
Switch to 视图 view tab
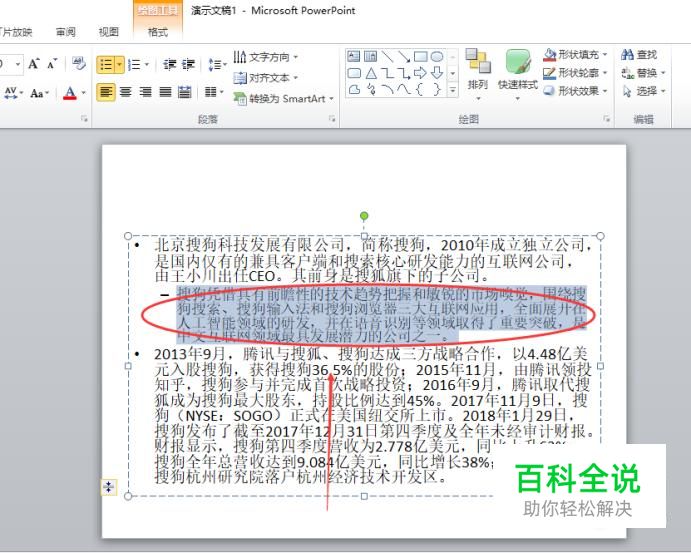pos(108,32)
